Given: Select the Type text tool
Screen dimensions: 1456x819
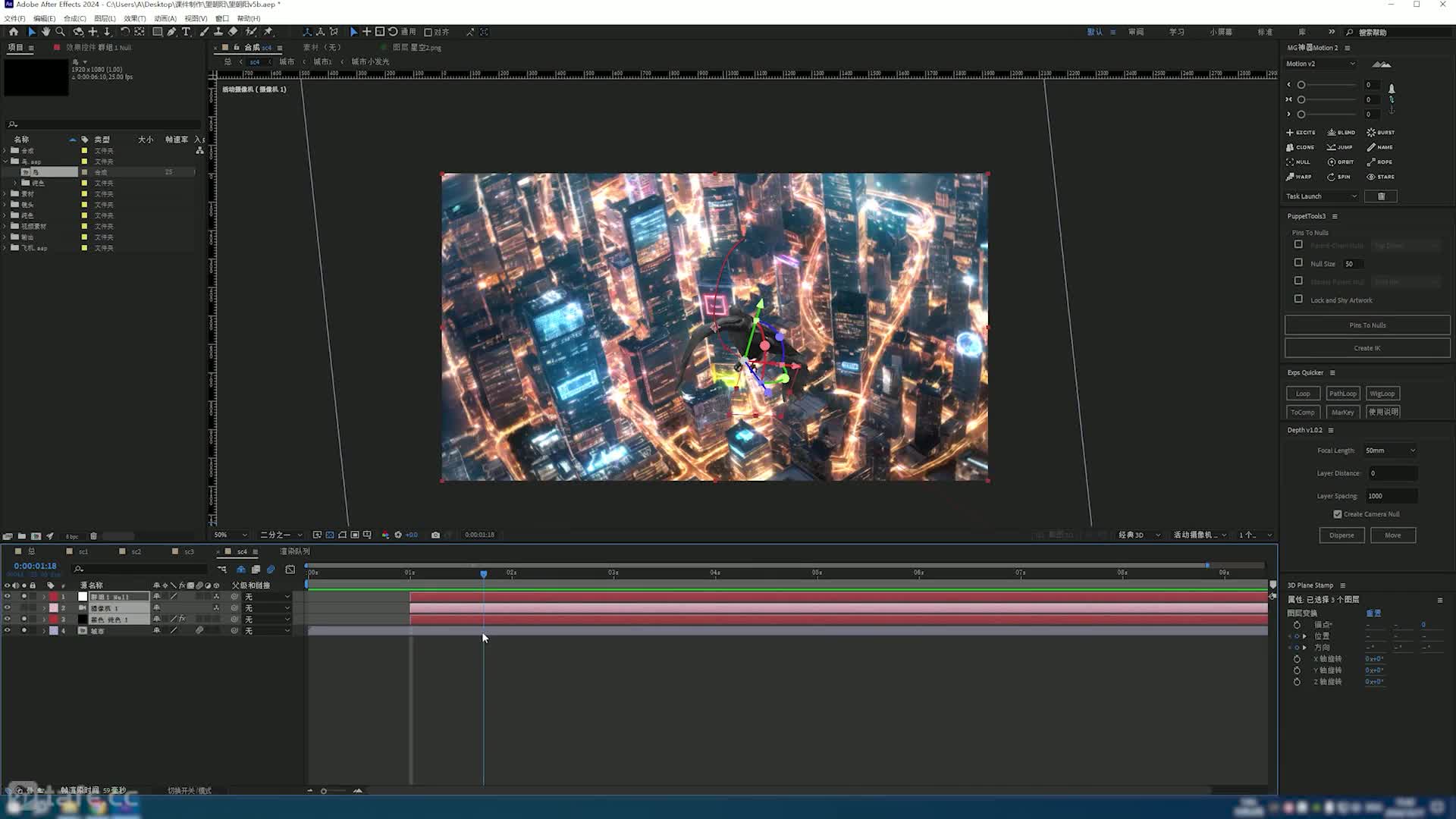Looking at the screenshot, I should tap(187, 32).
